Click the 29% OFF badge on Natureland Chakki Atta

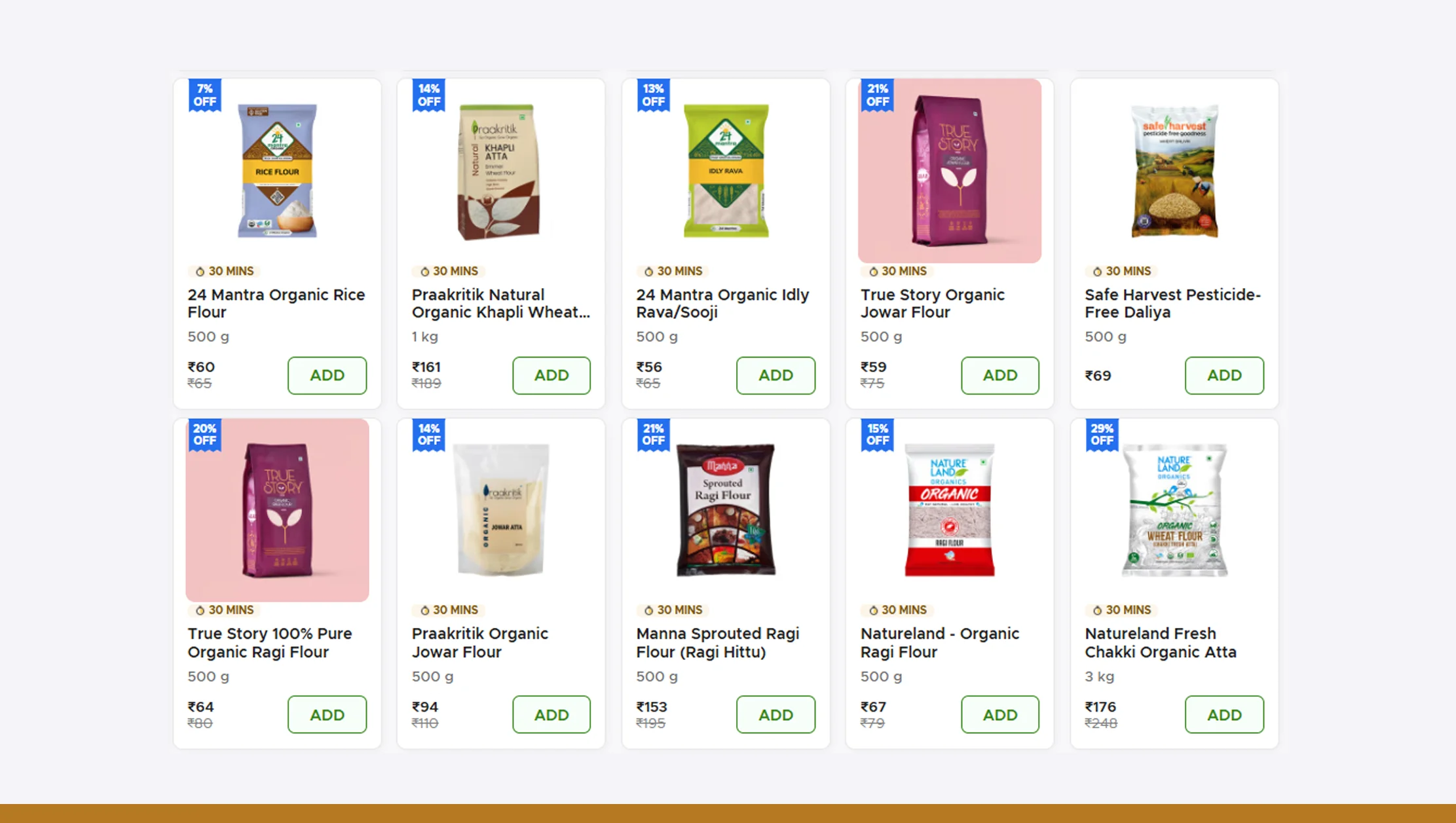(x=1102, y=434)
